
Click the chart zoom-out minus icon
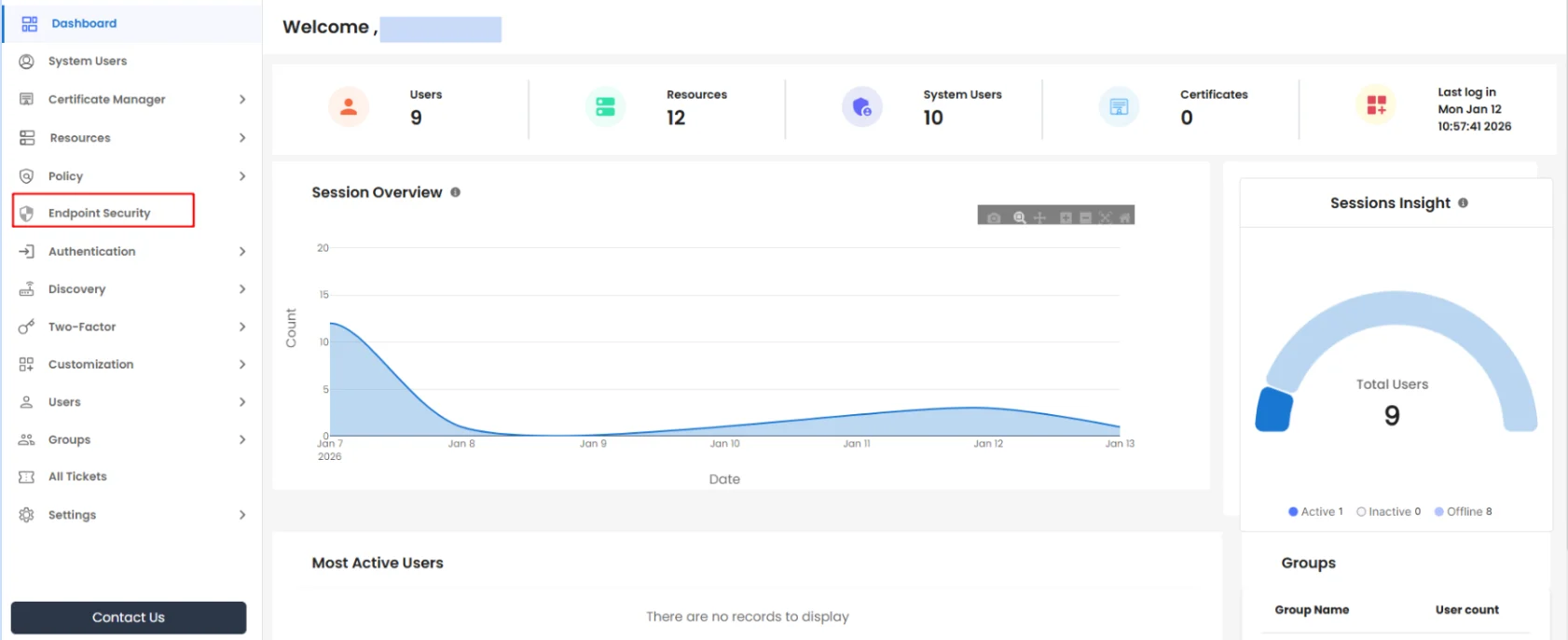coord(1085,217)
